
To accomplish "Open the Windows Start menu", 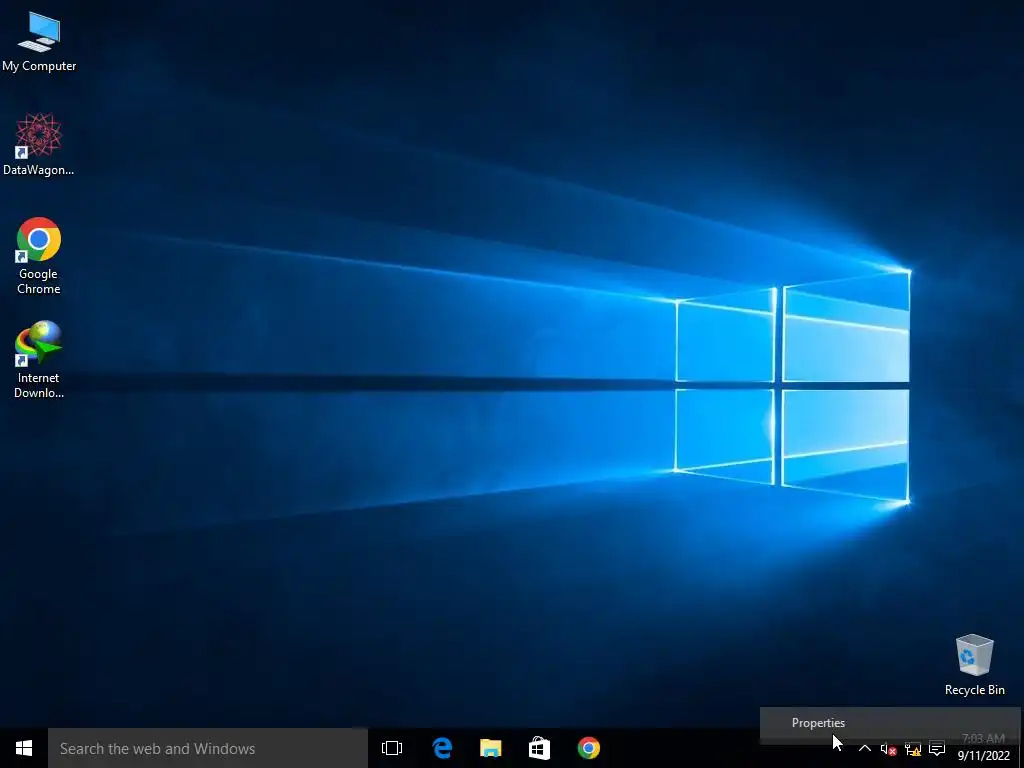I will point(24,748).
